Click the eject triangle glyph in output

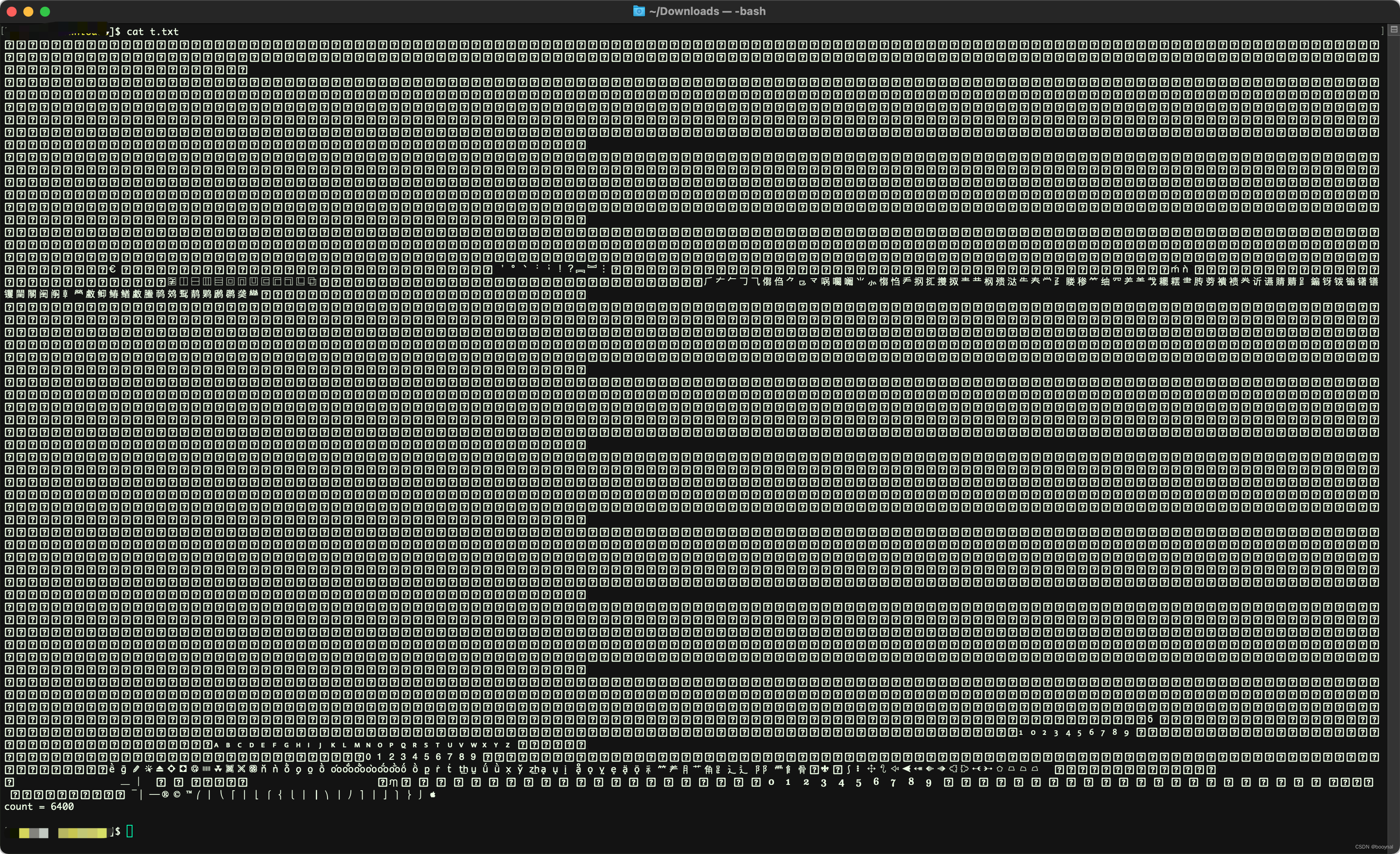pyautogui.click(x=160, y=769)
